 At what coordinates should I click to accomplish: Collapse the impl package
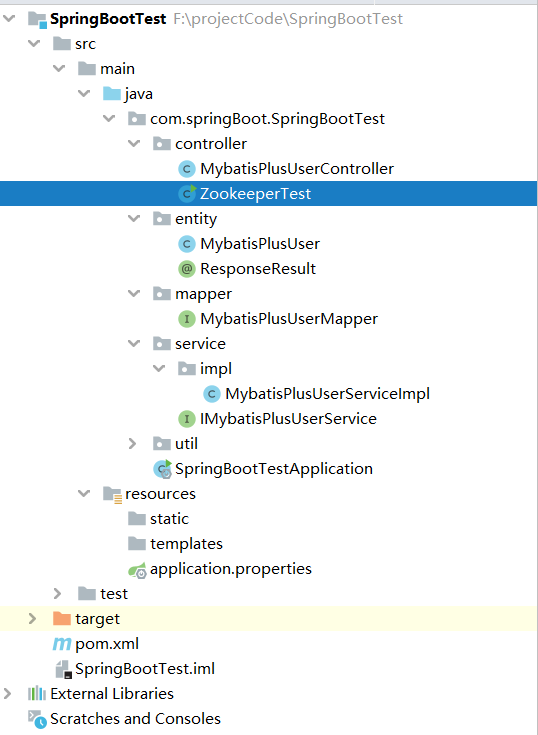click(159, 368)
